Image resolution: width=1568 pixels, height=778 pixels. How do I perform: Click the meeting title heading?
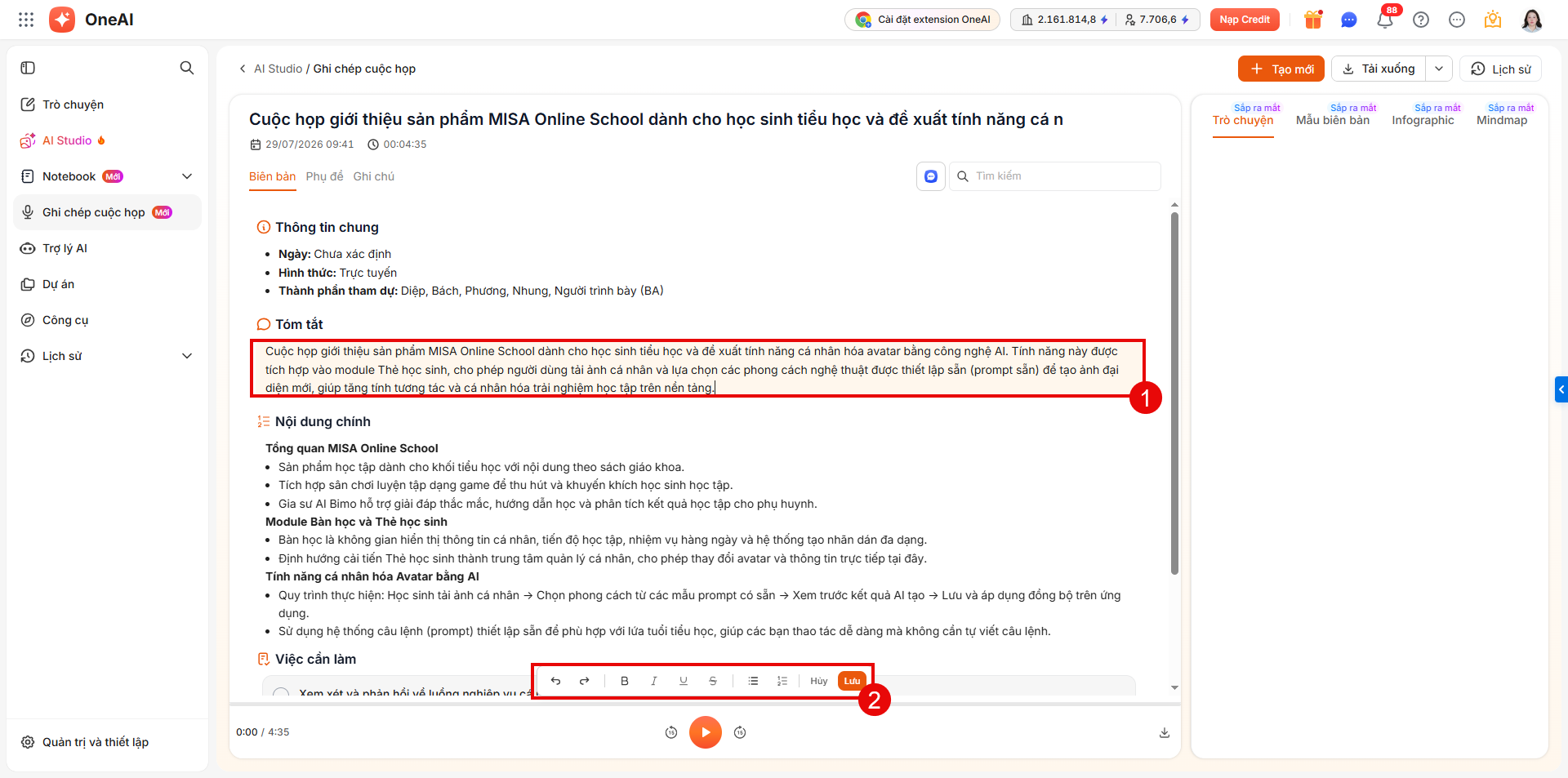click(x=656, y=119)
